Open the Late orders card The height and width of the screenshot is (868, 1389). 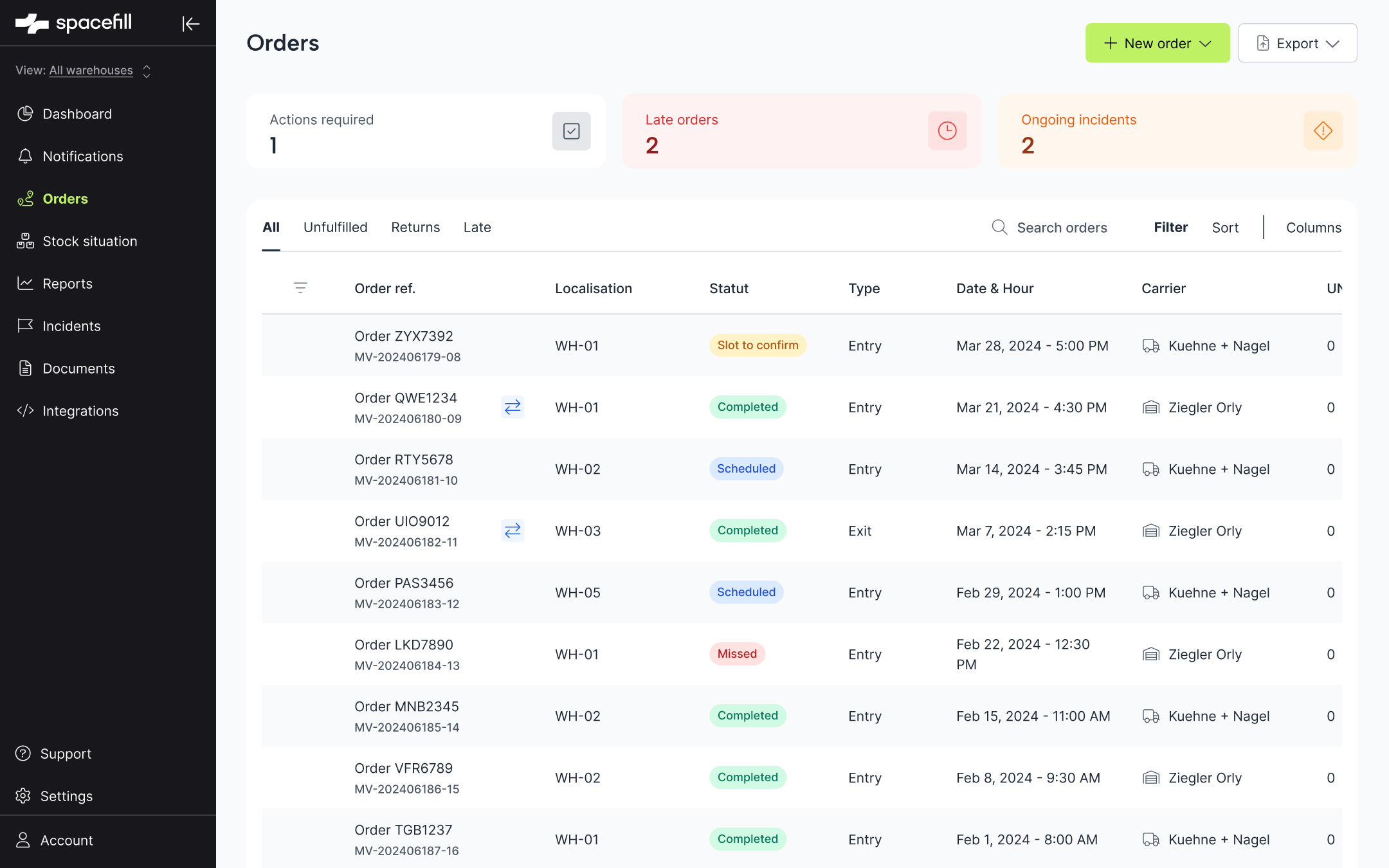coord(802,131)
